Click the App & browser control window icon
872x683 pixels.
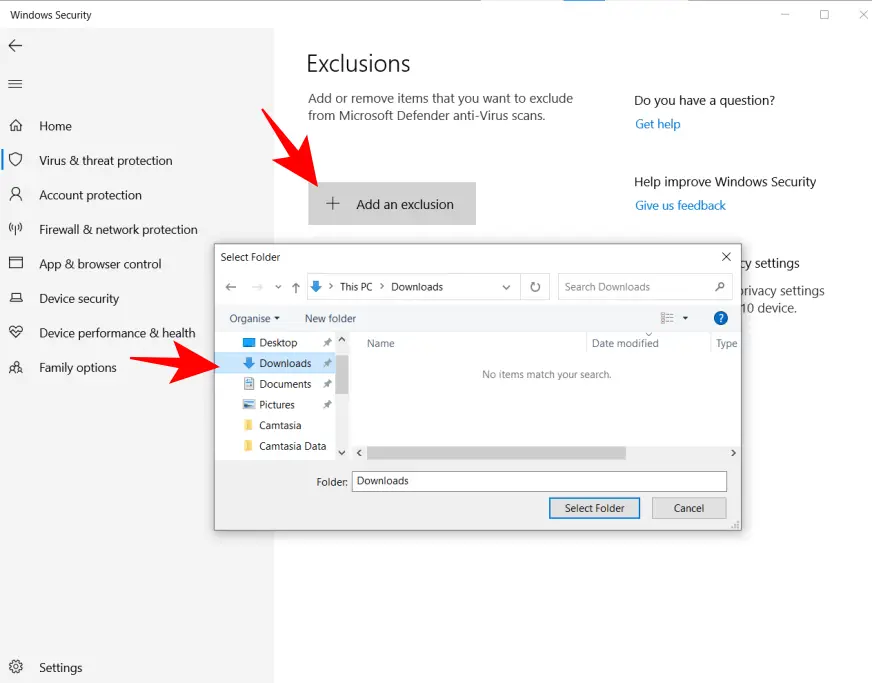(x=16, y=263)
